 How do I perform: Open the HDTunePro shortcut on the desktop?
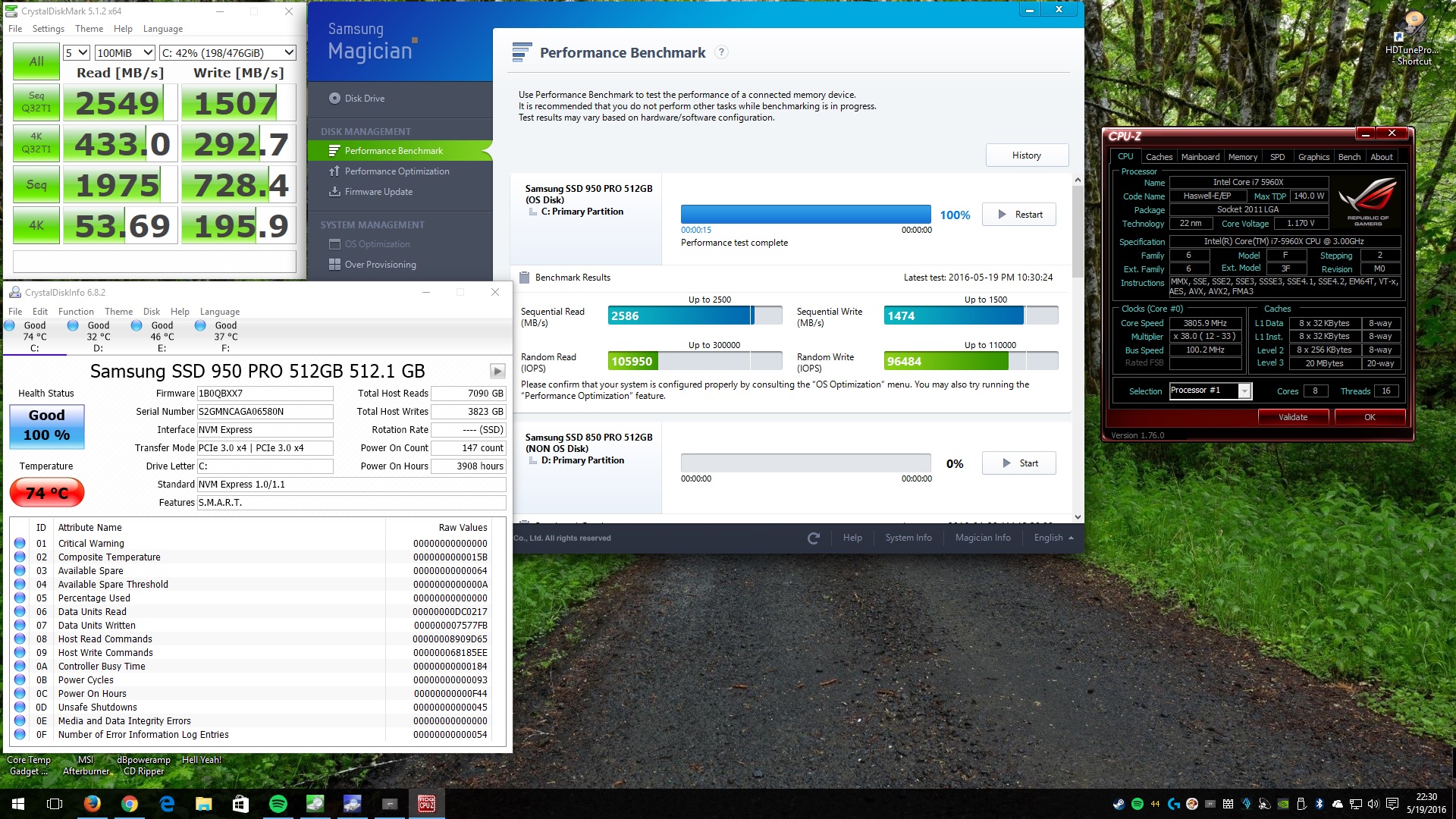coord(1414,39)
